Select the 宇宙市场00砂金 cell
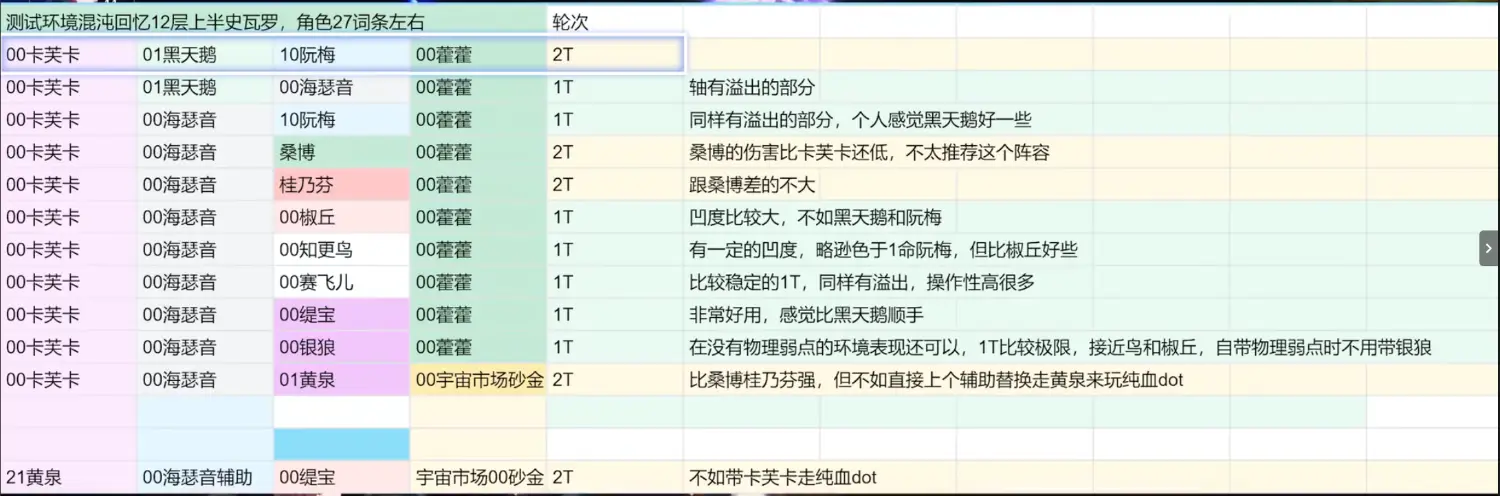Screen dimensions: 1500x496 click(478, 477)
